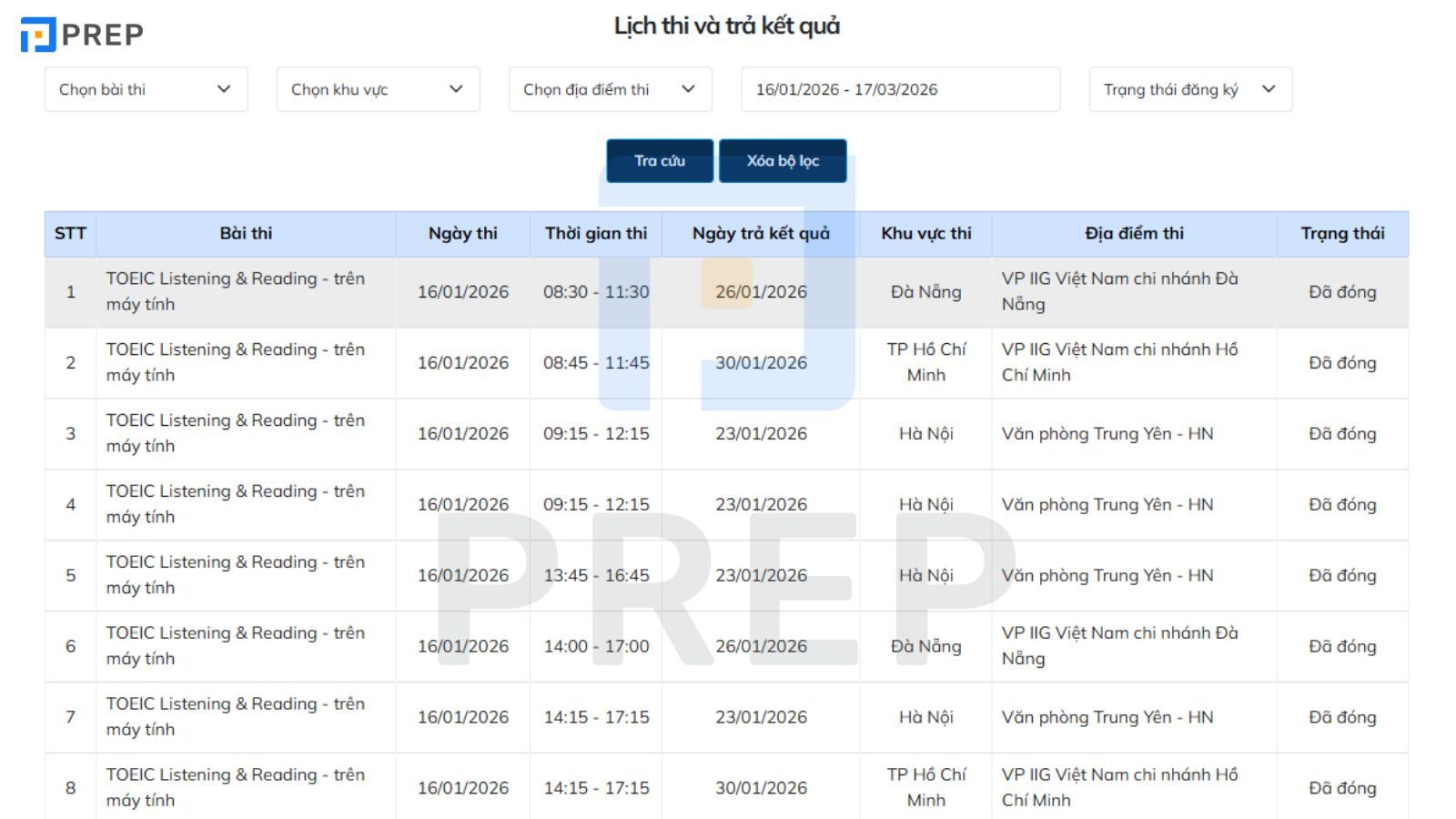Viewport: 1456px width, 819px height.
Task: Open the 'Chọn bài thi' dropdown
Action: 146,89
